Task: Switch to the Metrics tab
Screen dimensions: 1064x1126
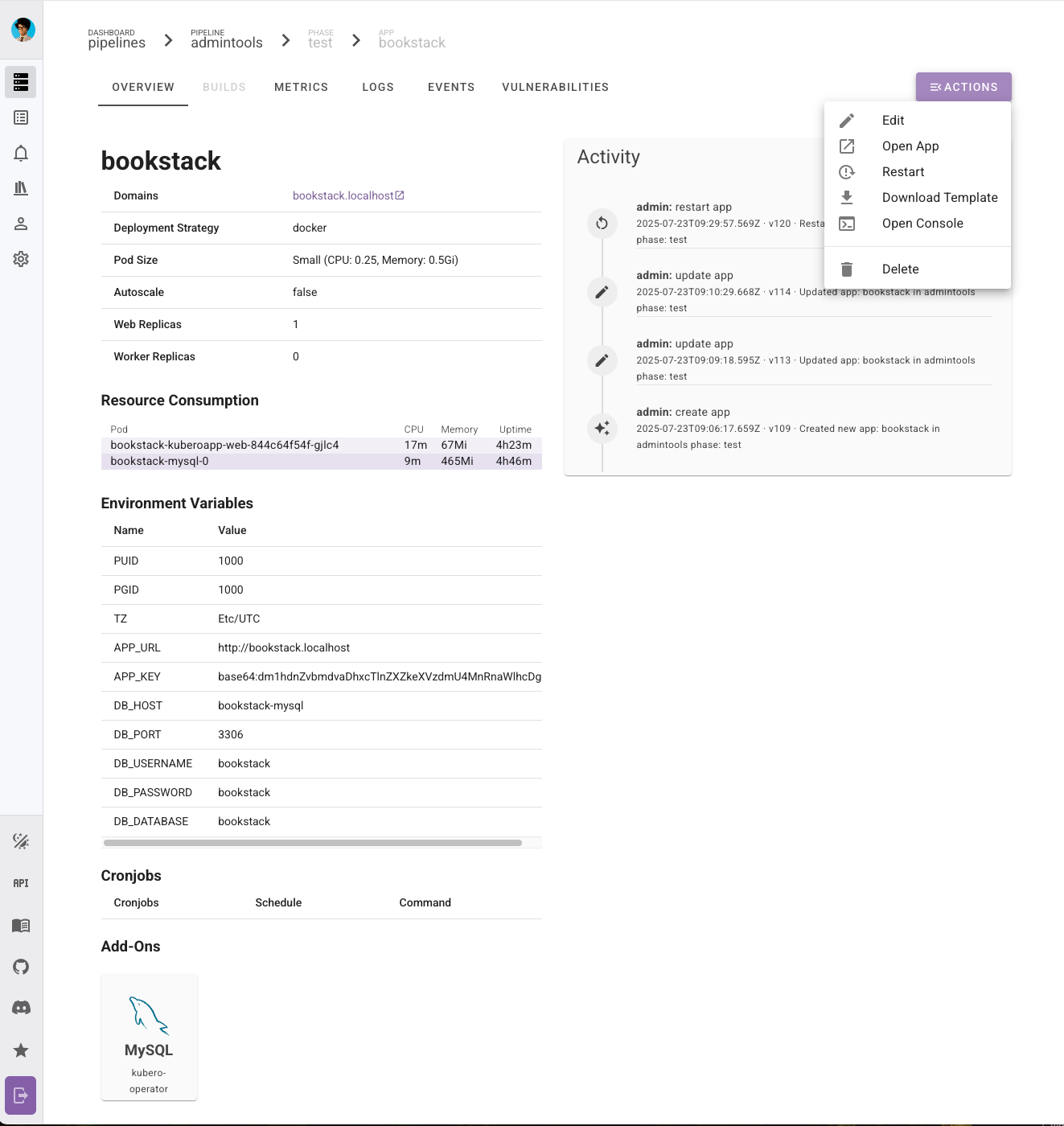Action: pos(301,87)
